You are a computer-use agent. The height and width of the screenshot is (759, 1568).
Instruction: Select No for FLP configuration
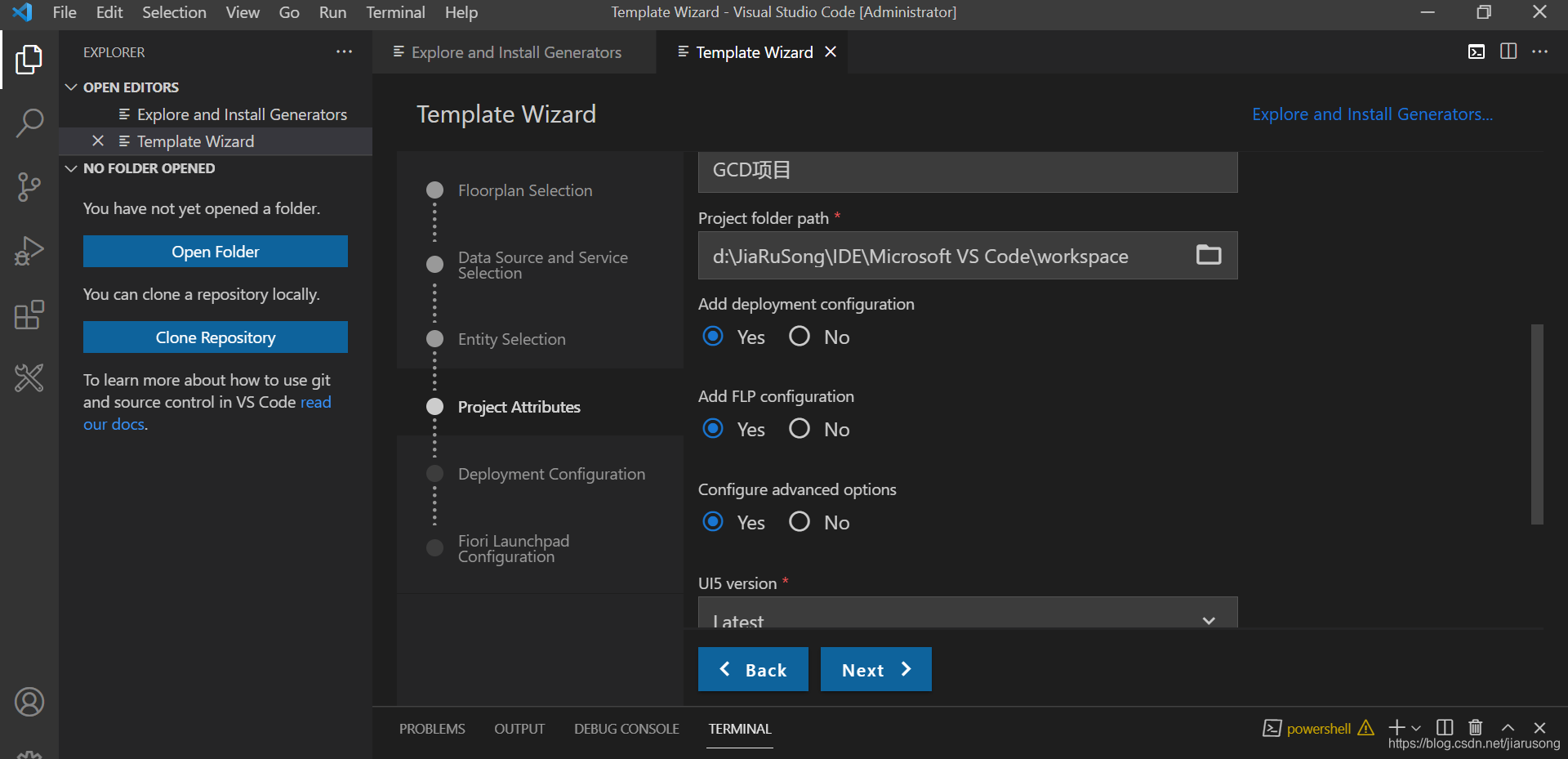coord(800,429)
